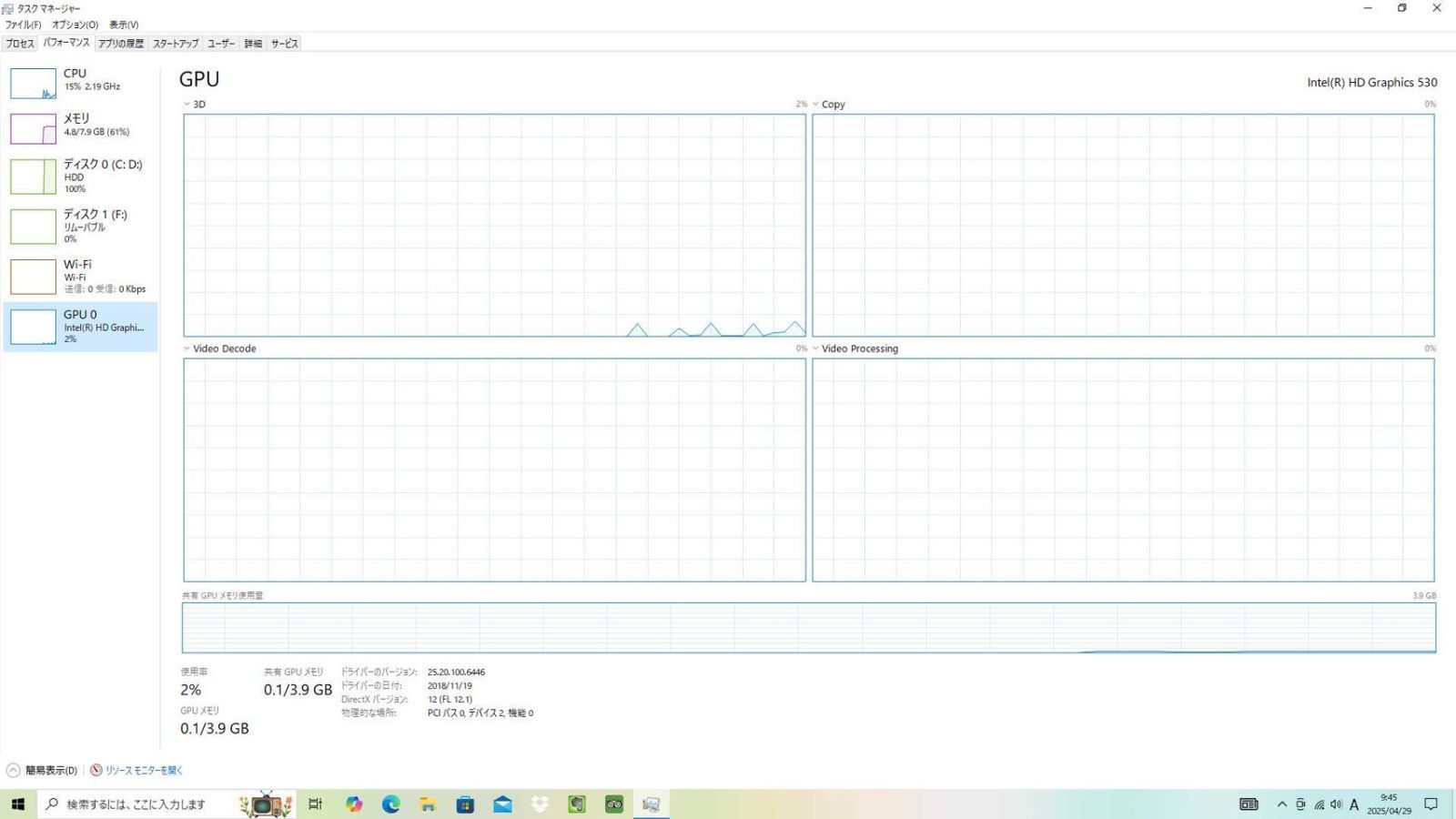
Task: Click the Video Processing graph area
Action: (x=1123, y=470)
